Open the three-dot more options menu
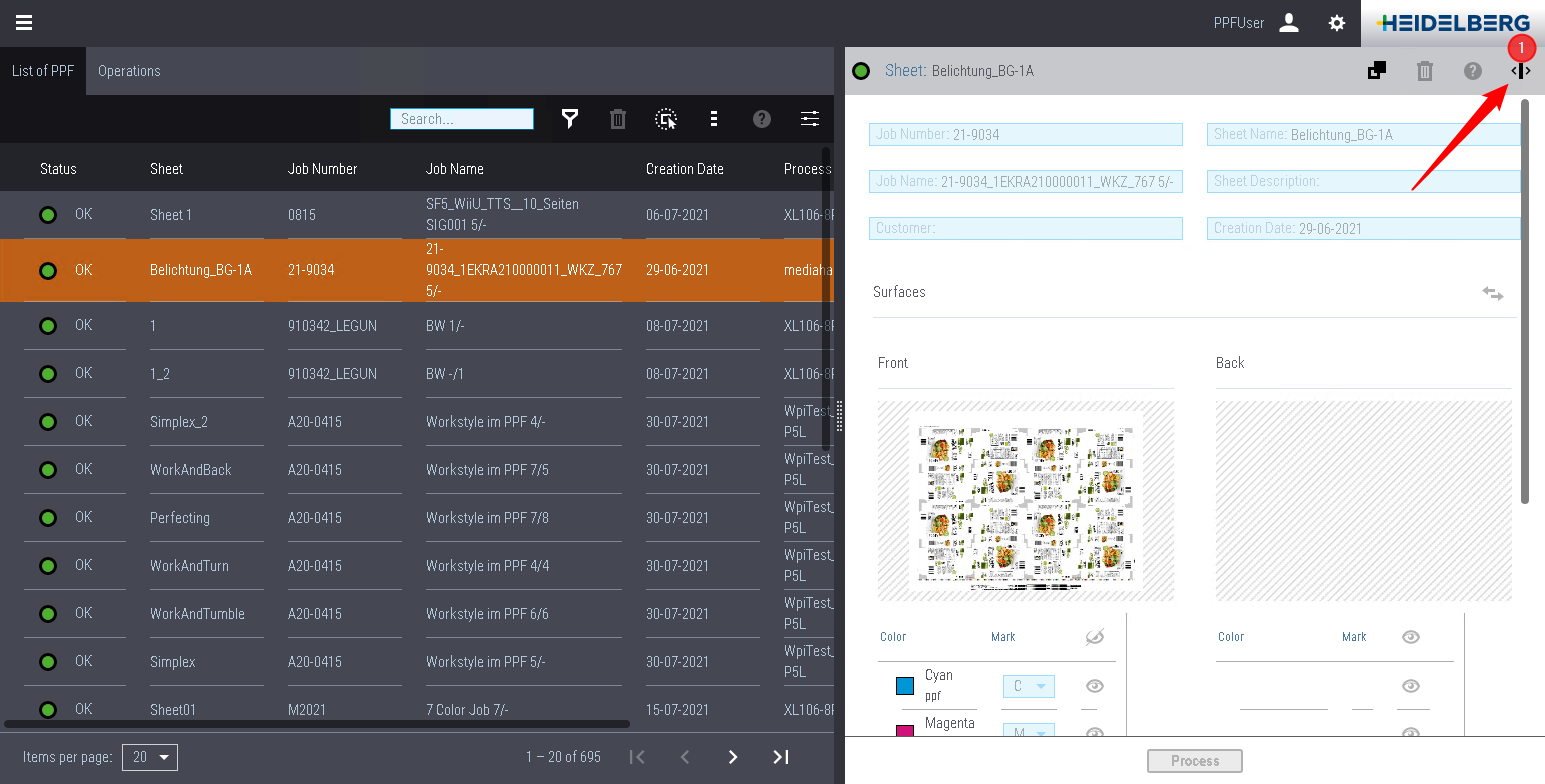The image size is (1545, 784). coord(714,119)
